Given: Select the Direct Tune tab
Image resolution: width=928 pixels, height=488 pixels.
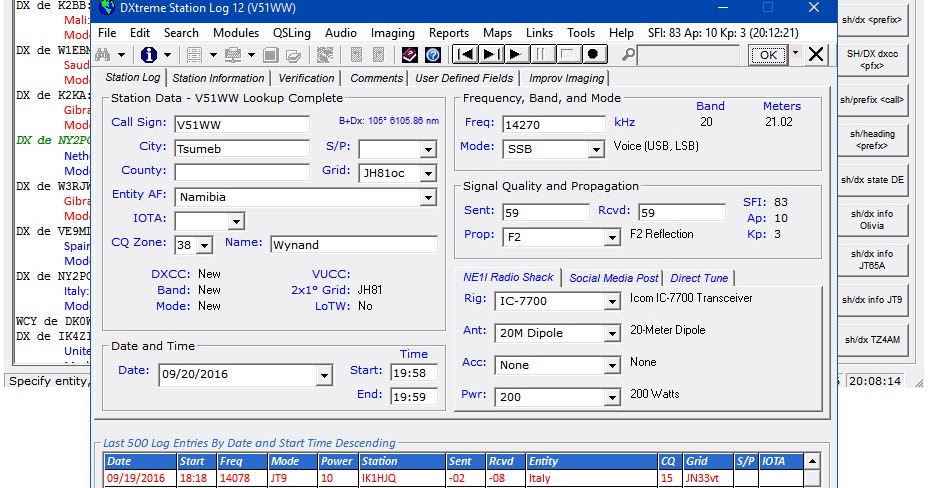Looking at the screenshot, I should [x=699, y=278].
